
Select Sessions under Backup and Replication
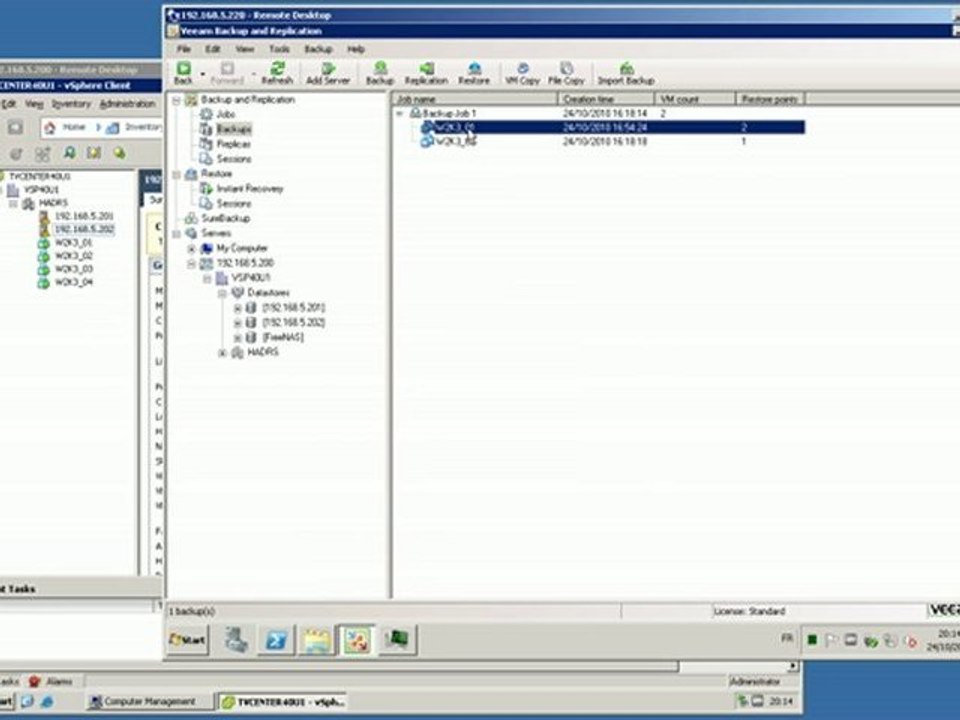pos(234,159)
